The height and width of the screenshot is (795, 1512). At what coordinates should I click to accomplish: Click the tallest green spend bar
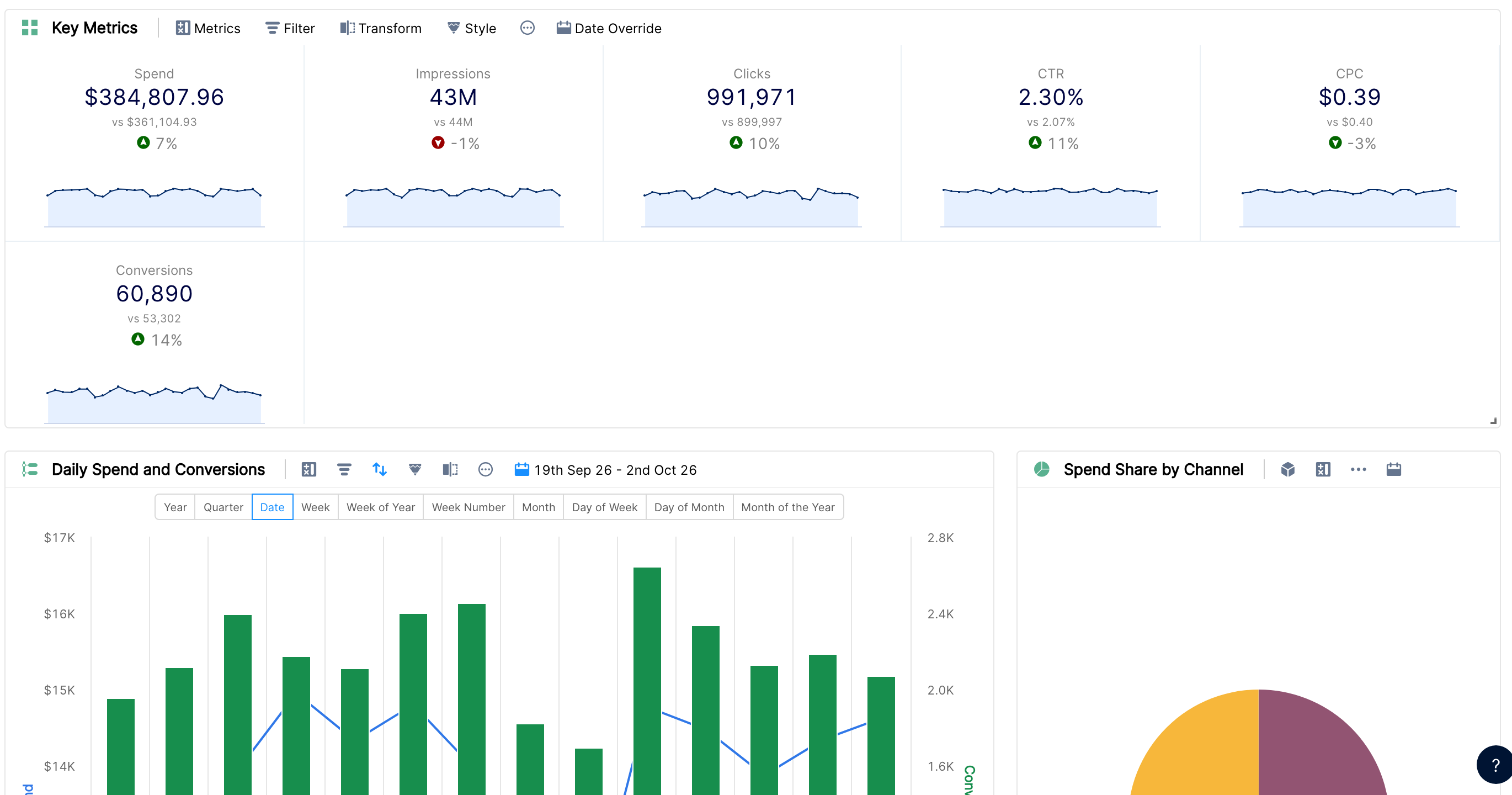tap(647, 681)
